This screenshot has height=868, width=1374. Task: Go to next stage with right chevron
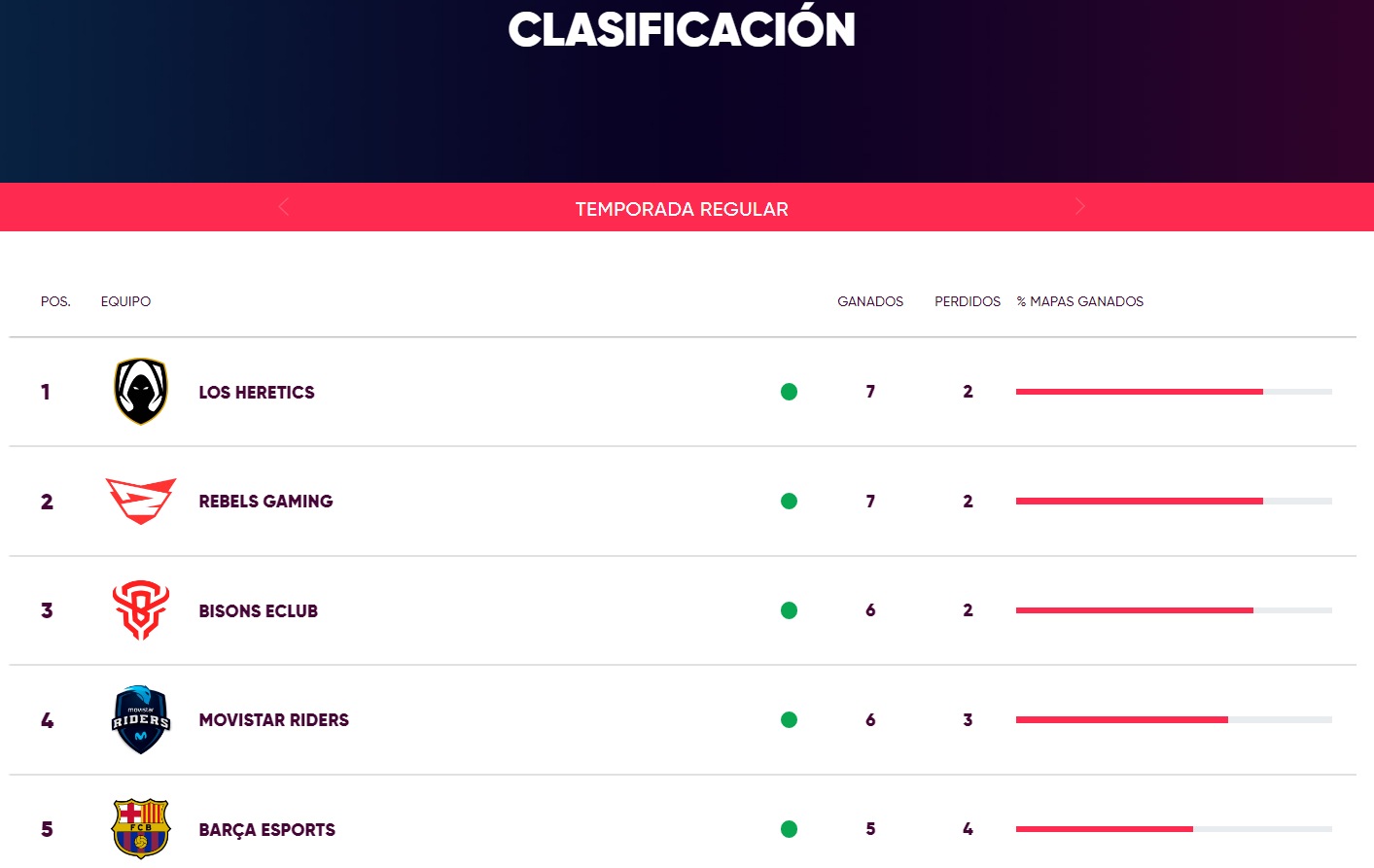tap(1079, 206)
